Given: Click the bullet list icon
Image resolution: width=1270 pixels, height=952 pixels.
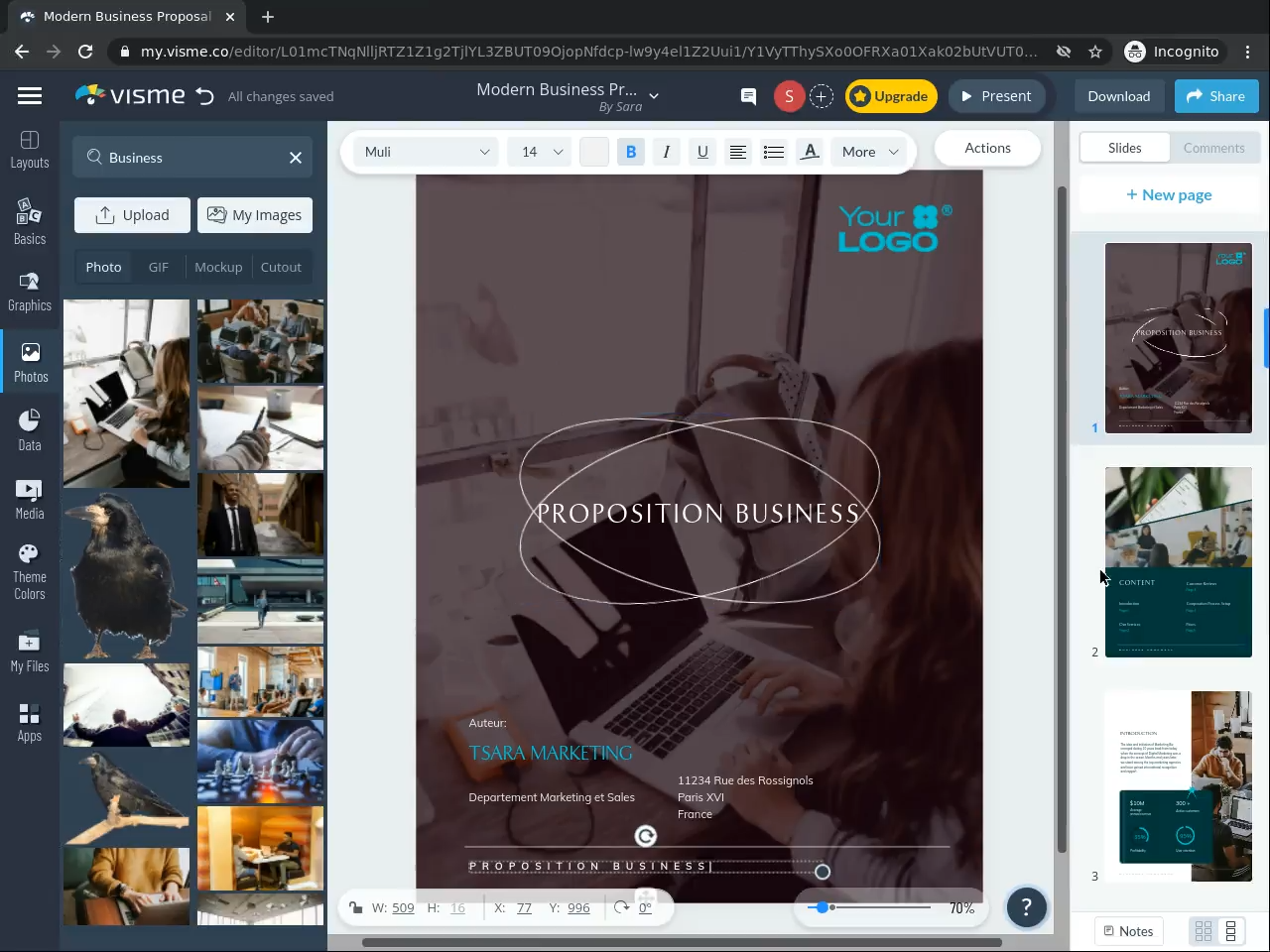Looking at the screenshot, I should click(774, 152).
